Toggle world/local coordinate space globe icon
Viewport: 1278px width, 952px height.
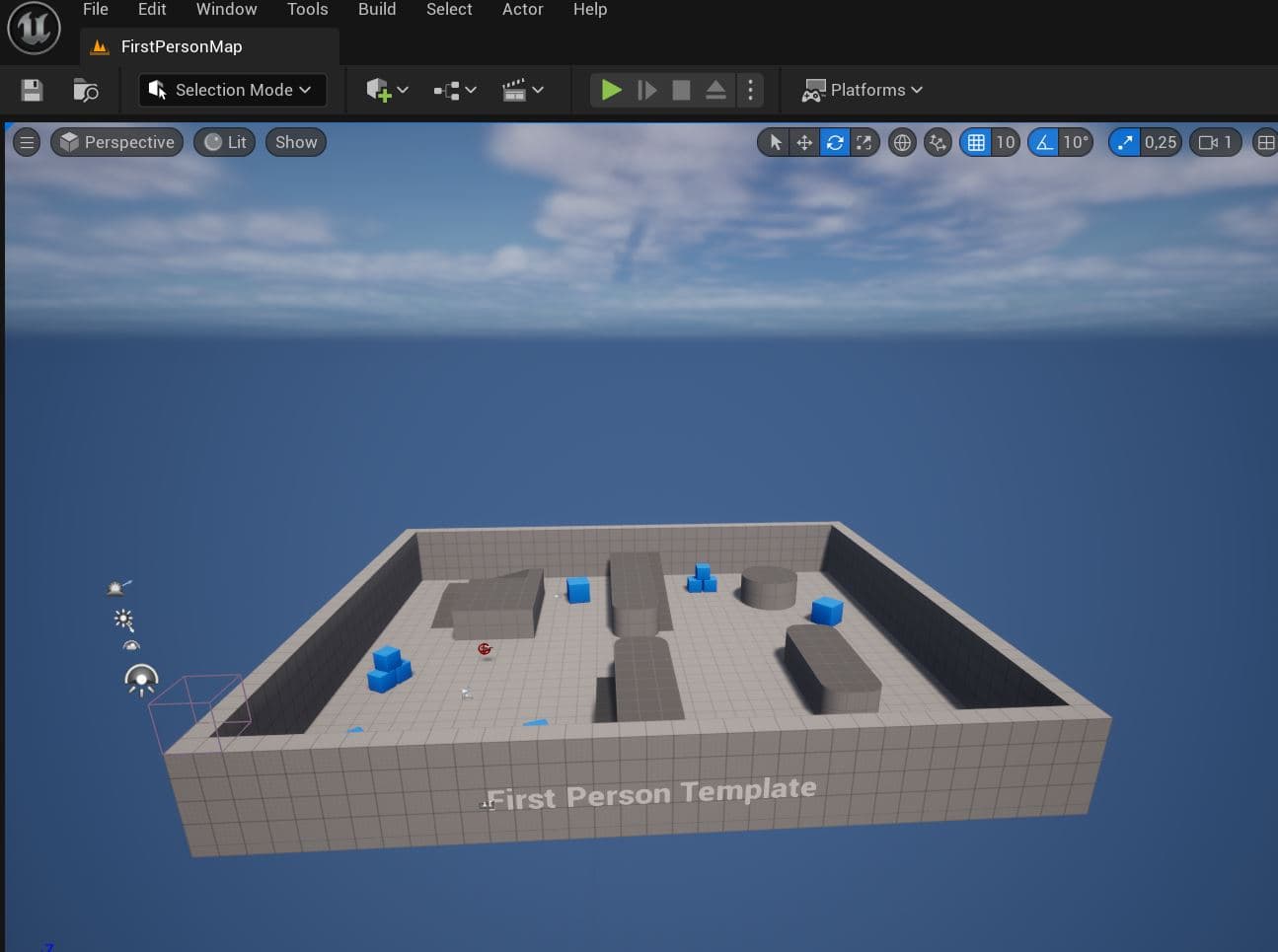(902, 142)
